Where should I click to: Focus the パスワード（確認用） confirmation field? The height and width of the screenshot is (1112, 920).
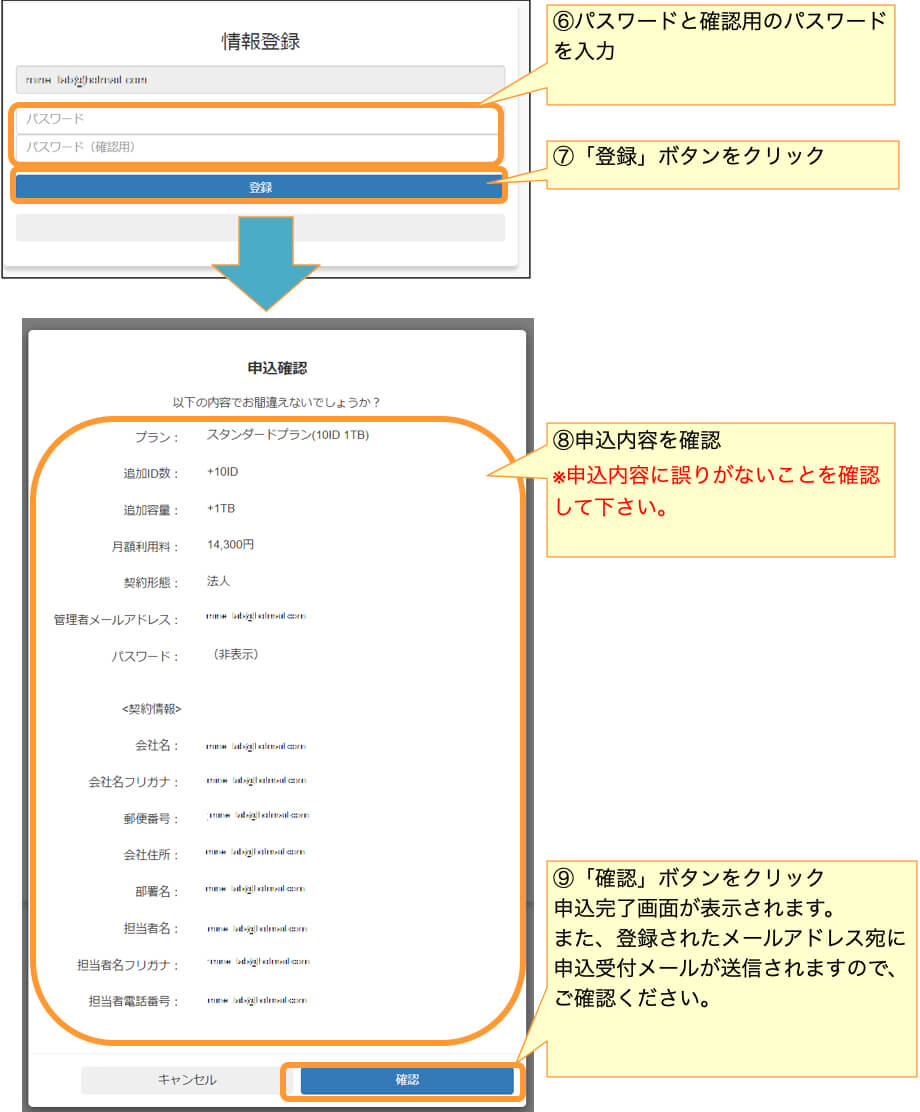tap(256, 147)
